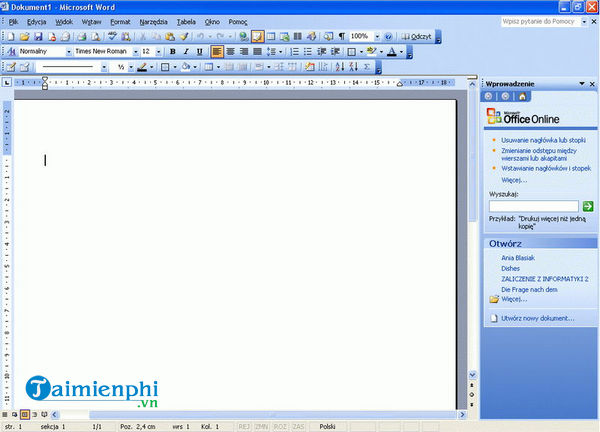Click the Wyszukaj search field
The height and width of the screenshot is (432, 600).
coord(534,206)
